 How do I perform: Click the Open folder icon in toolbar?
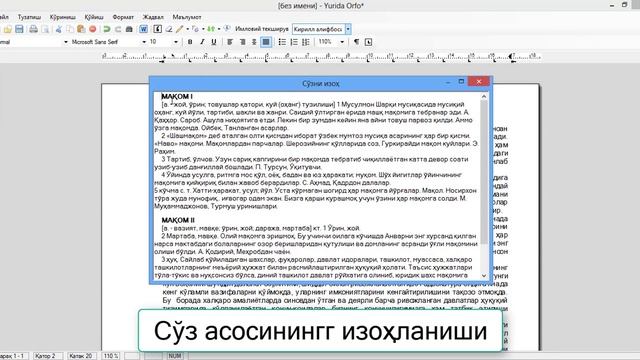7,29
